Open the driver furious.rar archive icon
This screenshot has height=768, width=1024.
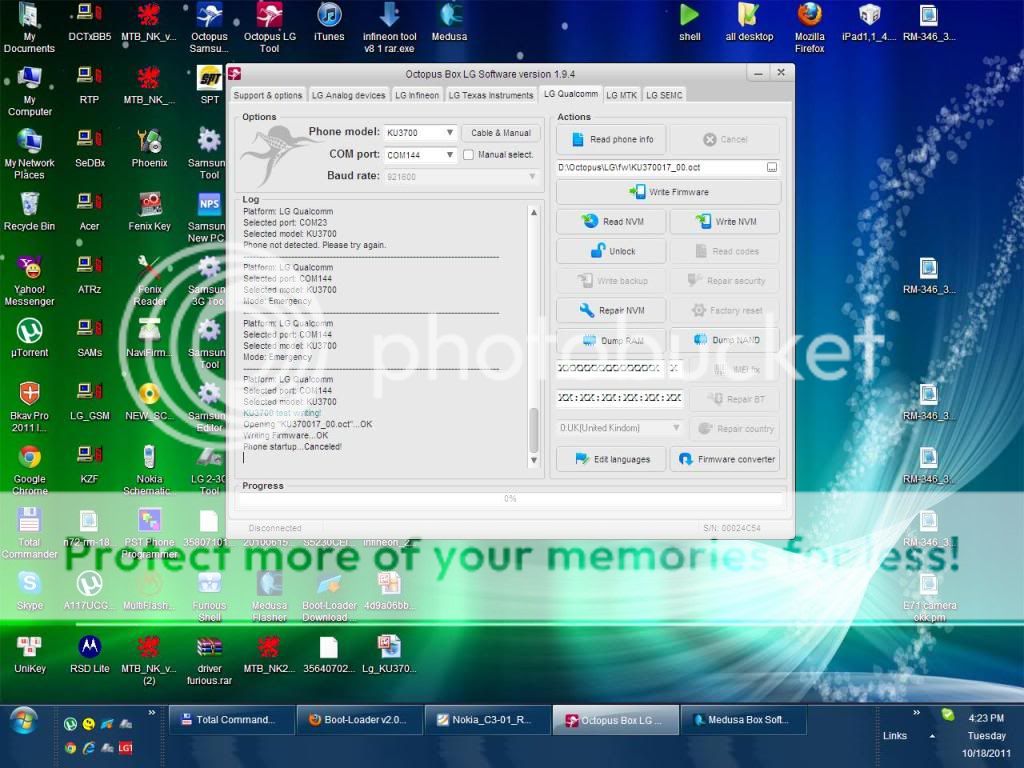pyautogui.click(x=210, y=660)
